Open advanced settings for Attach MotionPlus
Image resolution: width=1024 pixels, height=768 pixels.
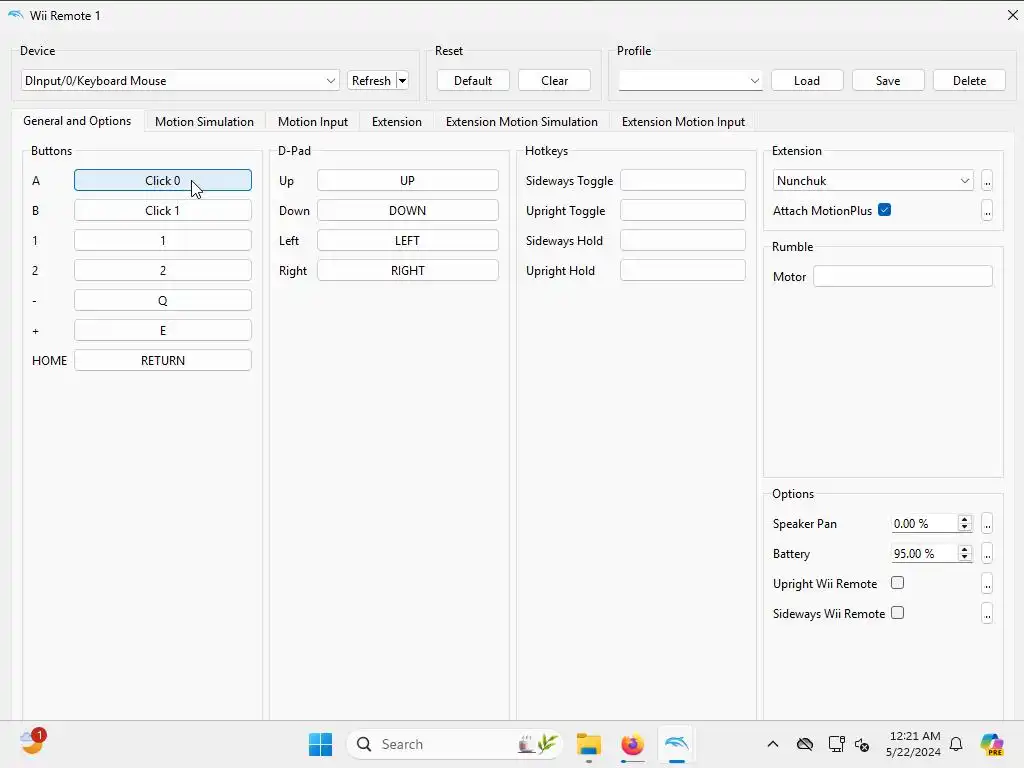(987, 210)
